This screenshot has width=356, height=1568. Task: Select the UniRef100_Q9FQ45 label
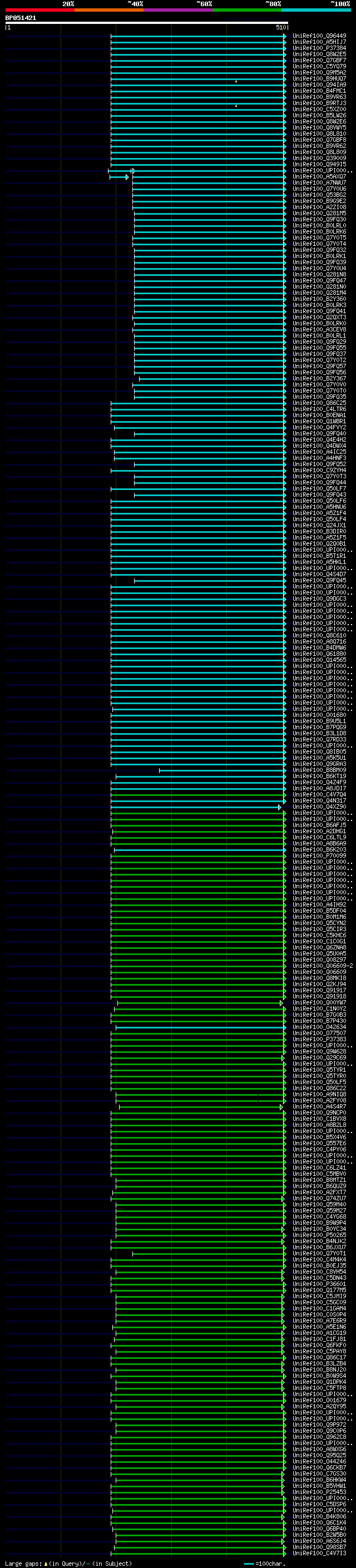(319, 581)
